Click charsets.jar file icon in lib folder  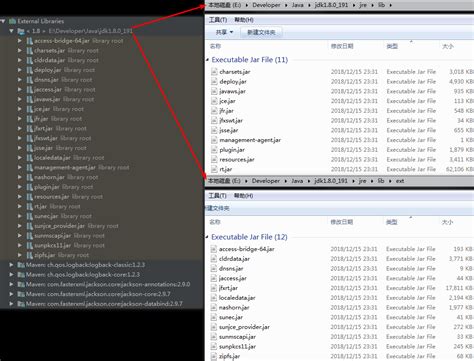[x=214, y=72]
